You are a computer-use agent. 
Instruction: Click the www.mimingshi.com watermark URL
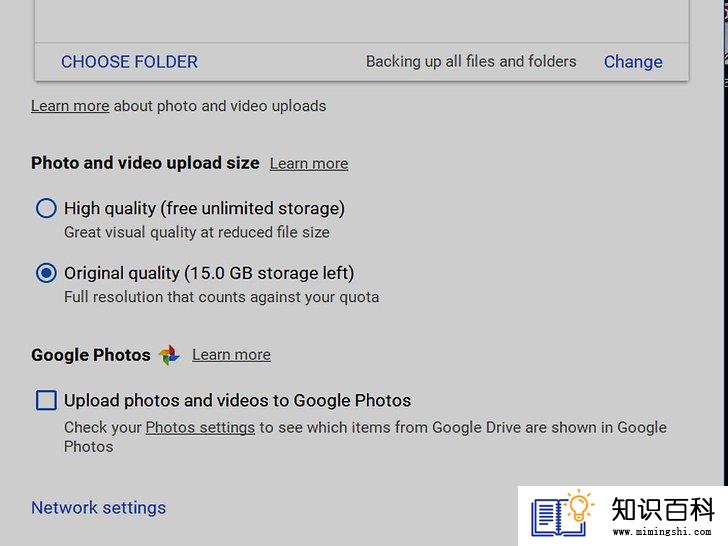[x=662, y=532]
